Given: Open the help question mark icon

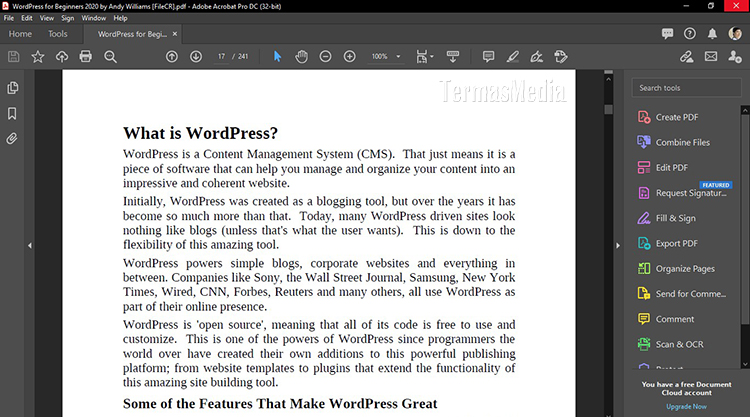Looking at the screenshot, I should click(690, 33).
